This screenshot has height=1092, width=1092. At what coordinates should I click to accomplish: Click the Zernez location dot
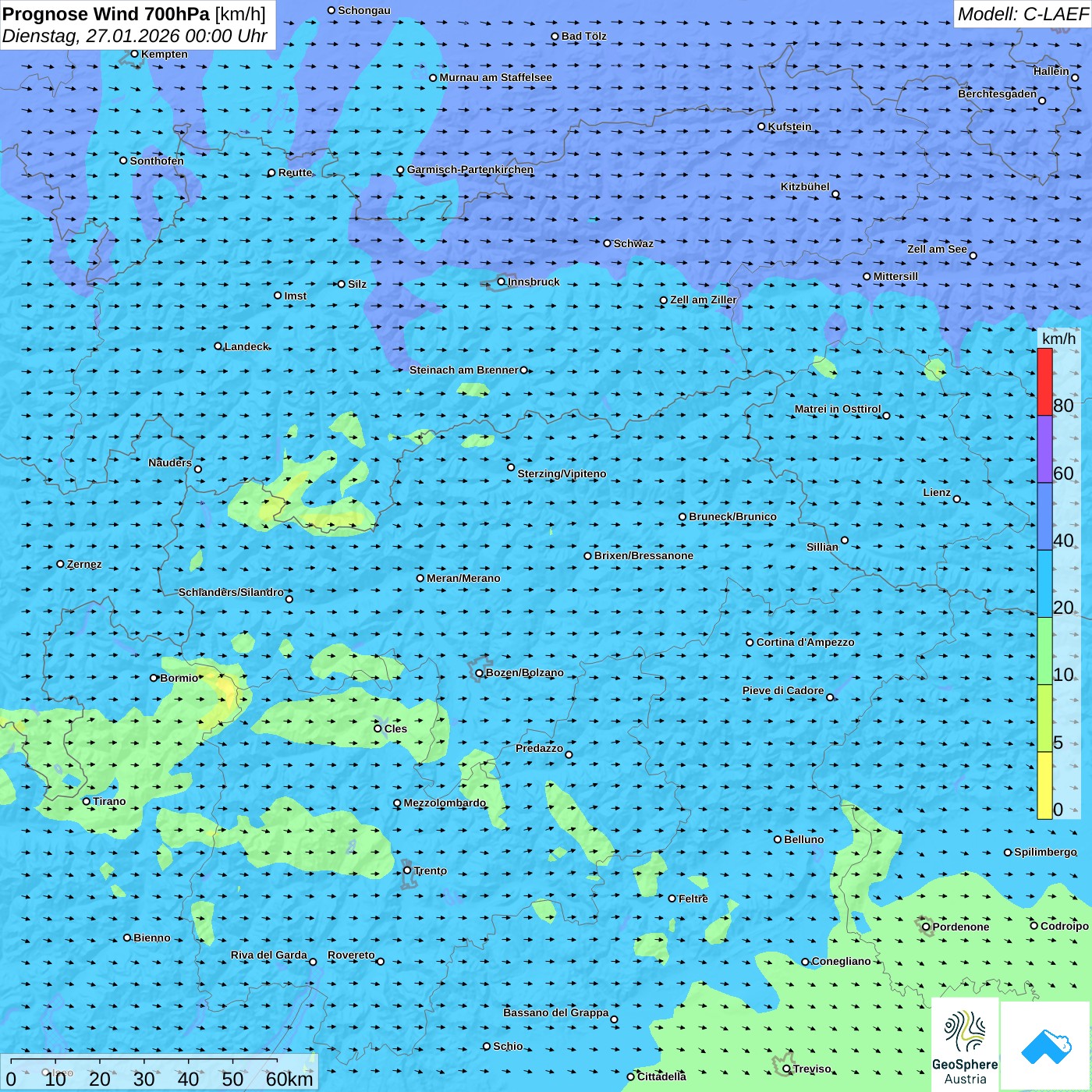[x=60, y=564]
